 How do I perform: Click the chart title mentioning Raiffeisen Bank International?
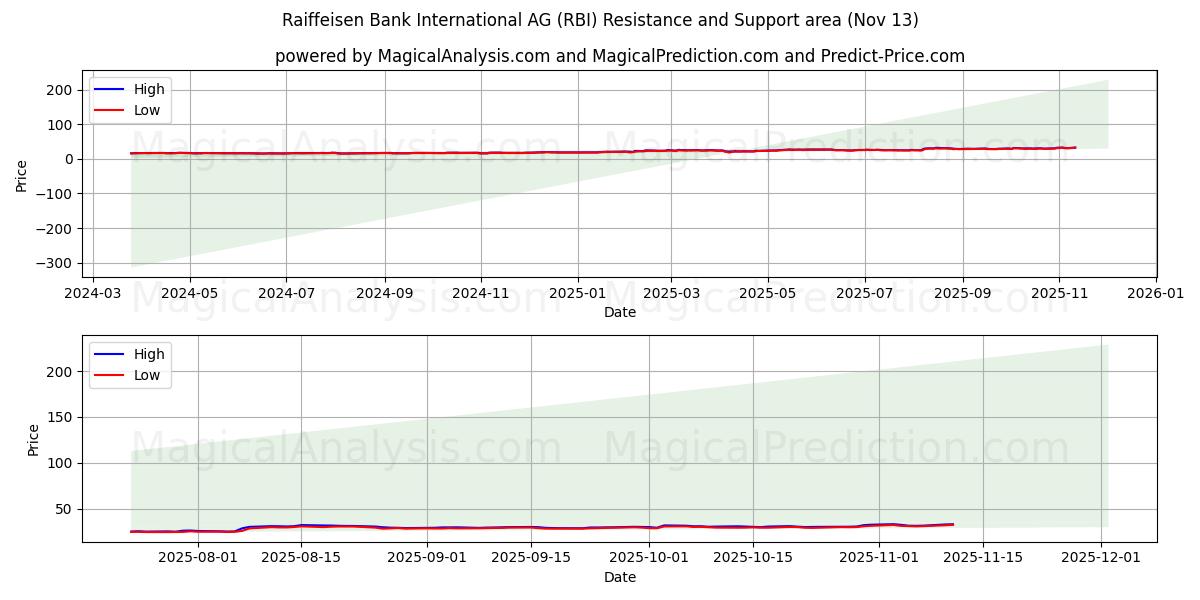click(x=600, y=18)
